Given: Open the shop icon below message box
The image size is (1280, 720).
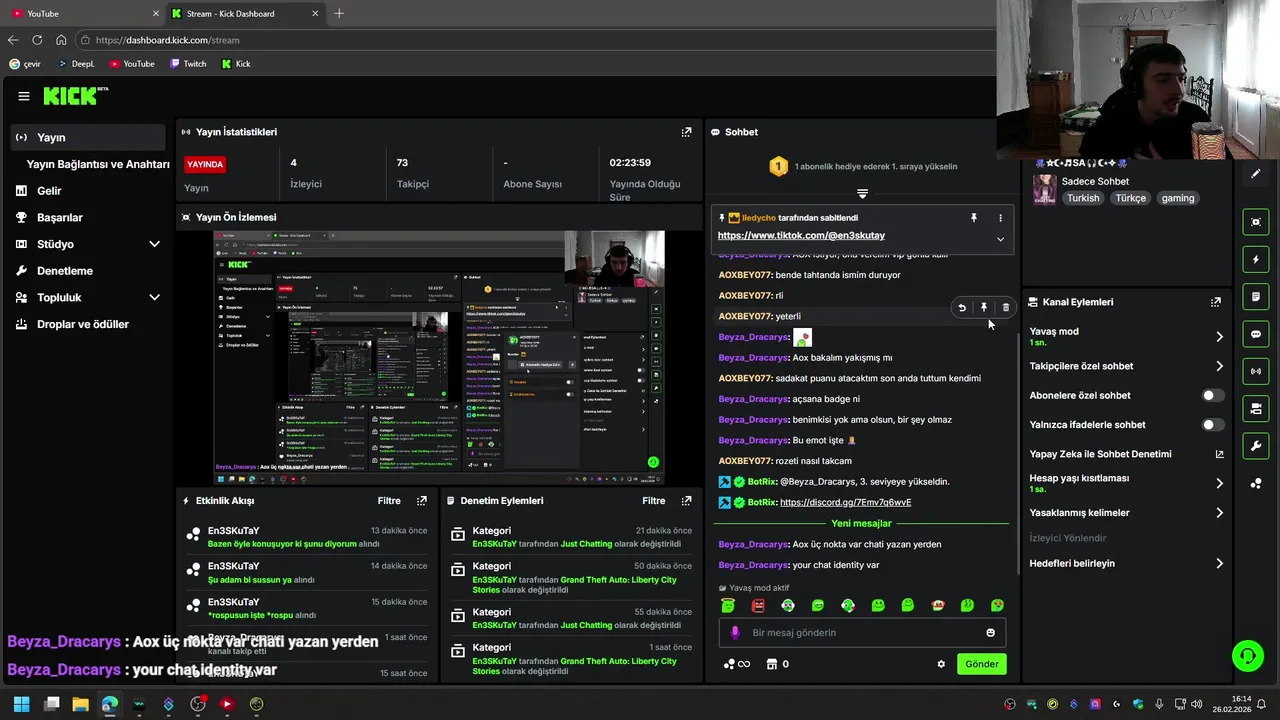Looking at the screenshot, I should coord(772,664).
